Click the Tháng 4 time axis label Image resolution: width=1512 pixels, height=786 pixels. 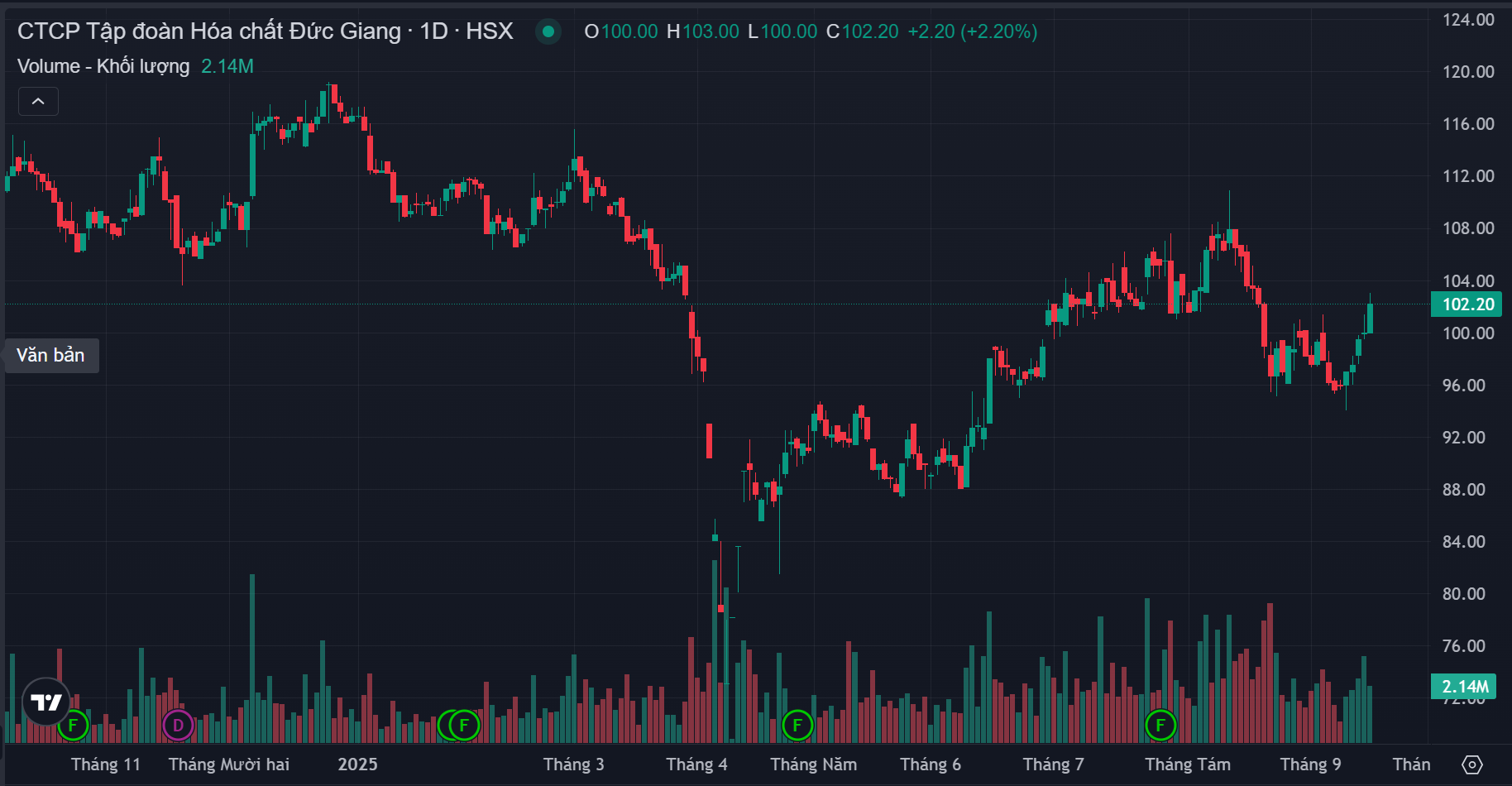[x=696, y=764]
